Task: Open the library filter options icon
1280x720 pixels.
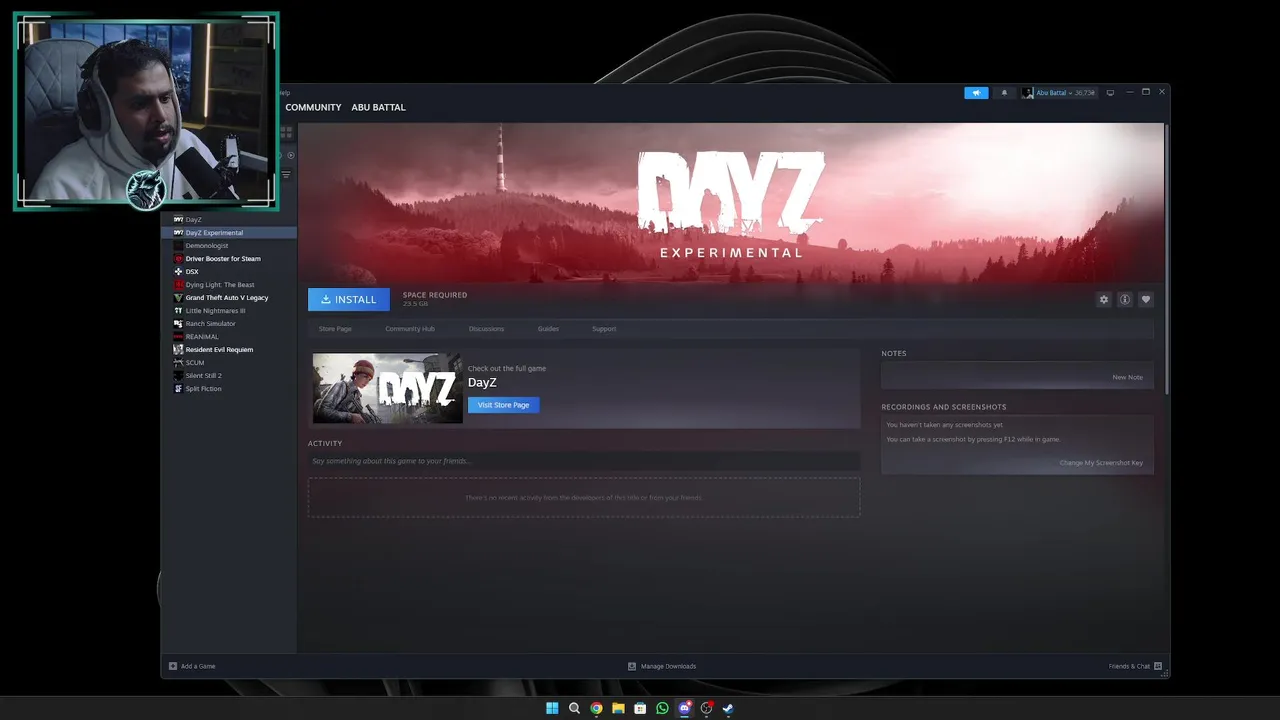Action: coord(286,175)
